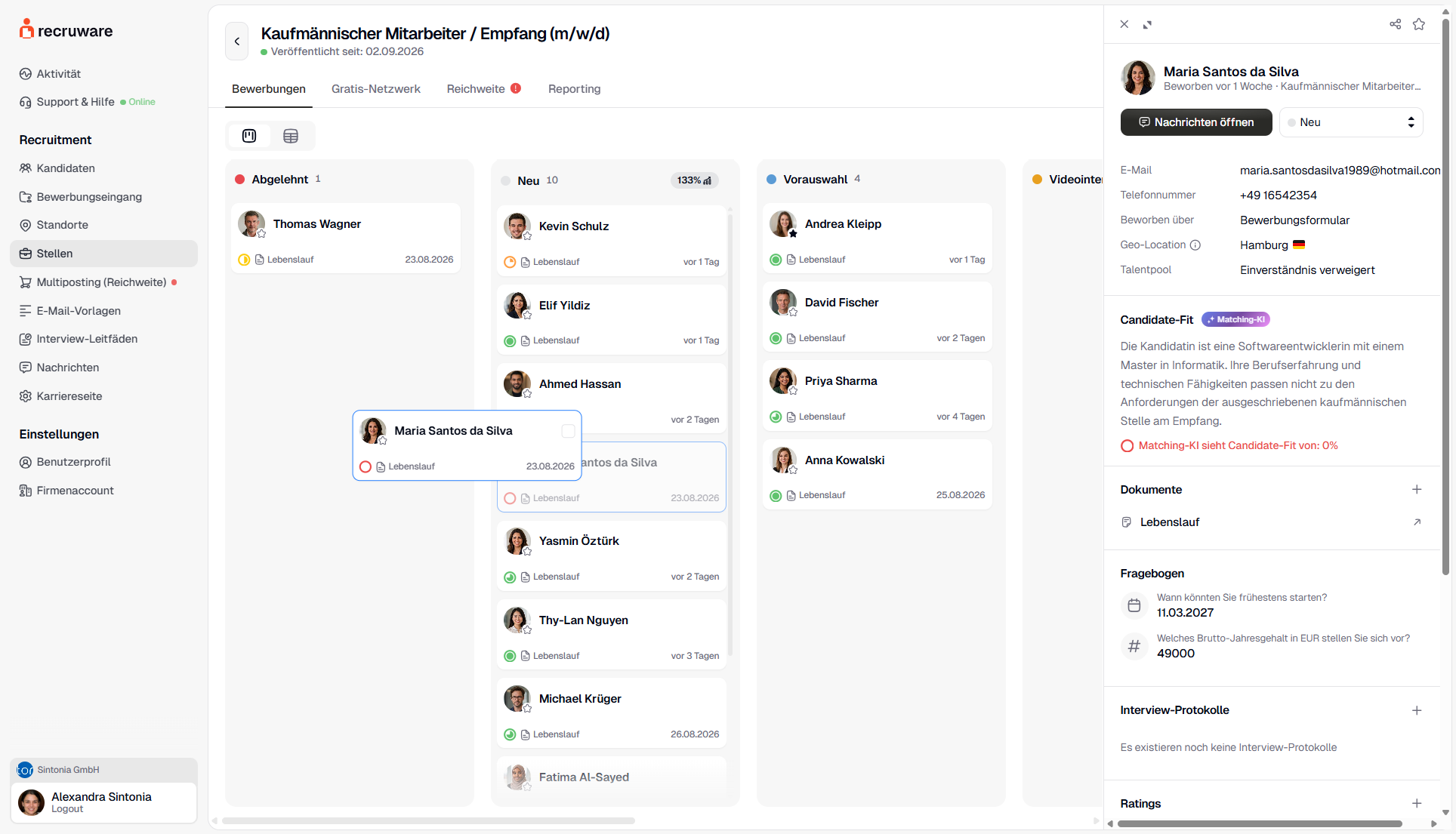Click the board's horizontal scrollbar
Image resolution: width=1456 pixels, height=834 pixels.
(428, 820)
